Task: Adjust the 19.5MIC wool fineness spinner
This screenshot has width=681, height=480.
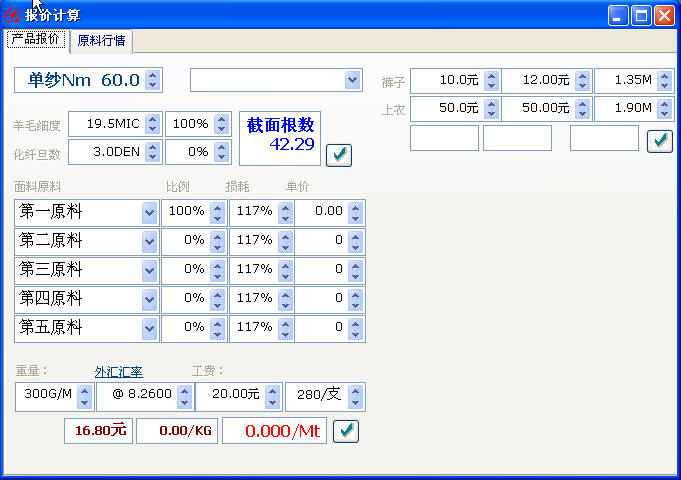Action: tap(152, 124)
